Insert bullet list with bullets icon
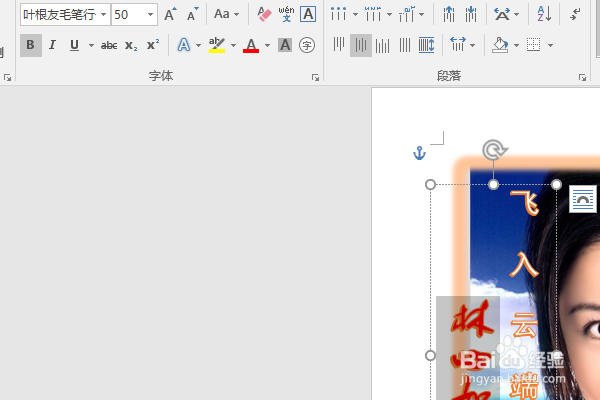The width and height of the screenshot is (600, 400). coord(339,14)
